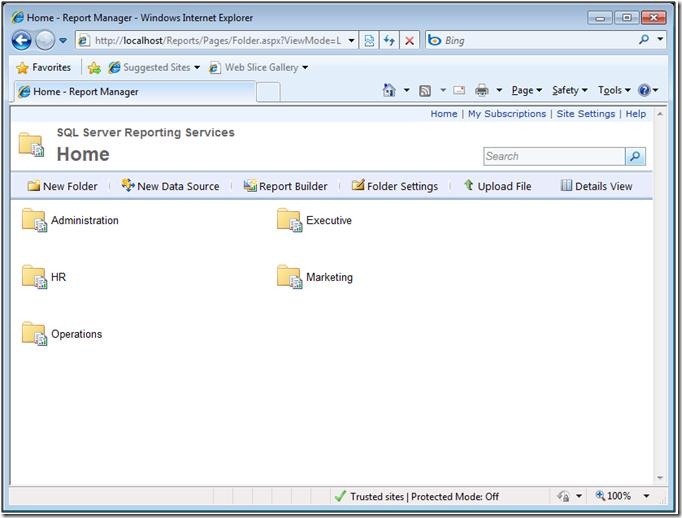Click the scrollbar up arrow
Screen dimensions: 682x518
[660, 114]
